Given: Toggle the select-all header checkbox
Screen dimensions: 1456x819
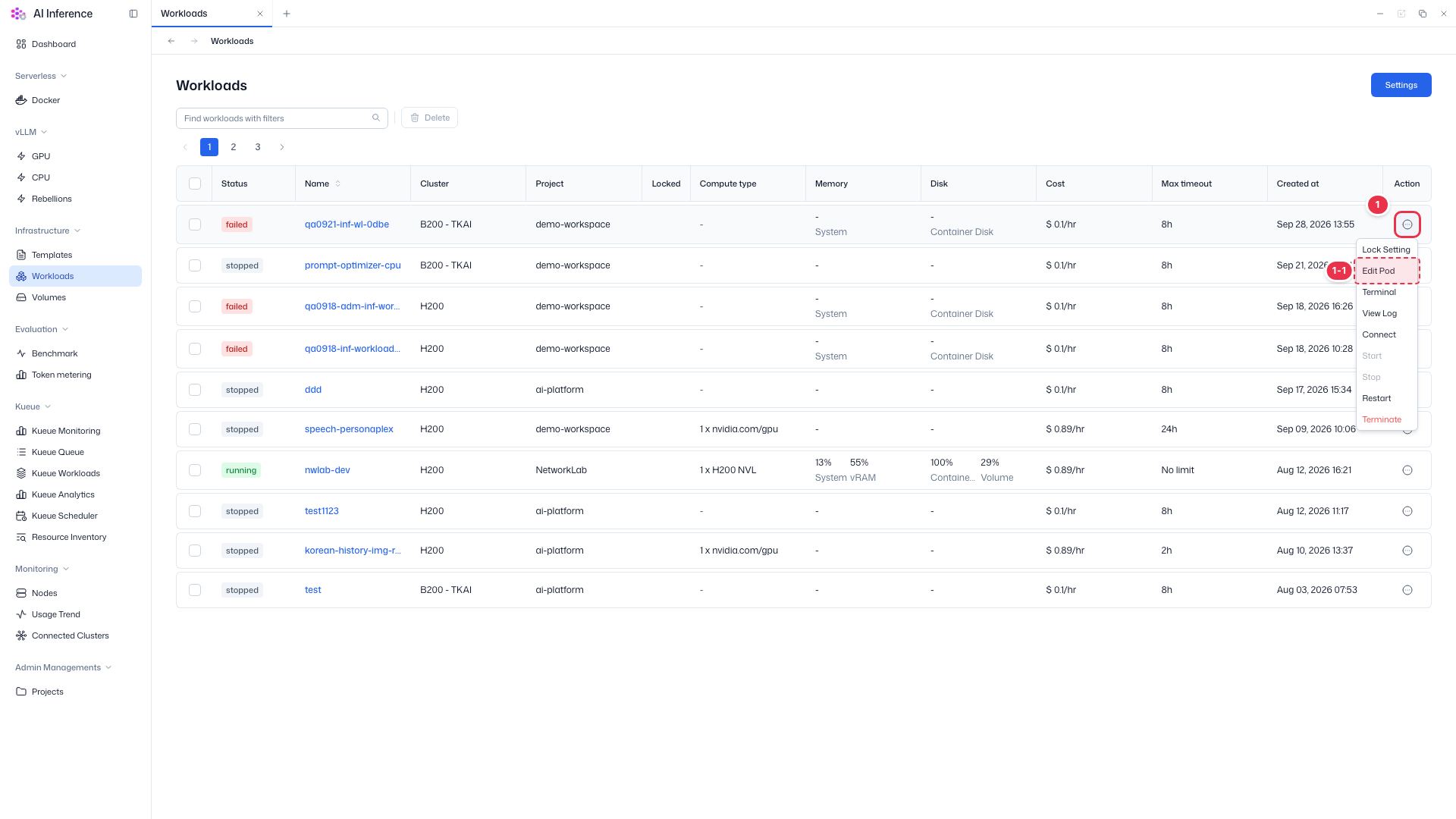Looking at the screenshot, I should coord(195,184).
